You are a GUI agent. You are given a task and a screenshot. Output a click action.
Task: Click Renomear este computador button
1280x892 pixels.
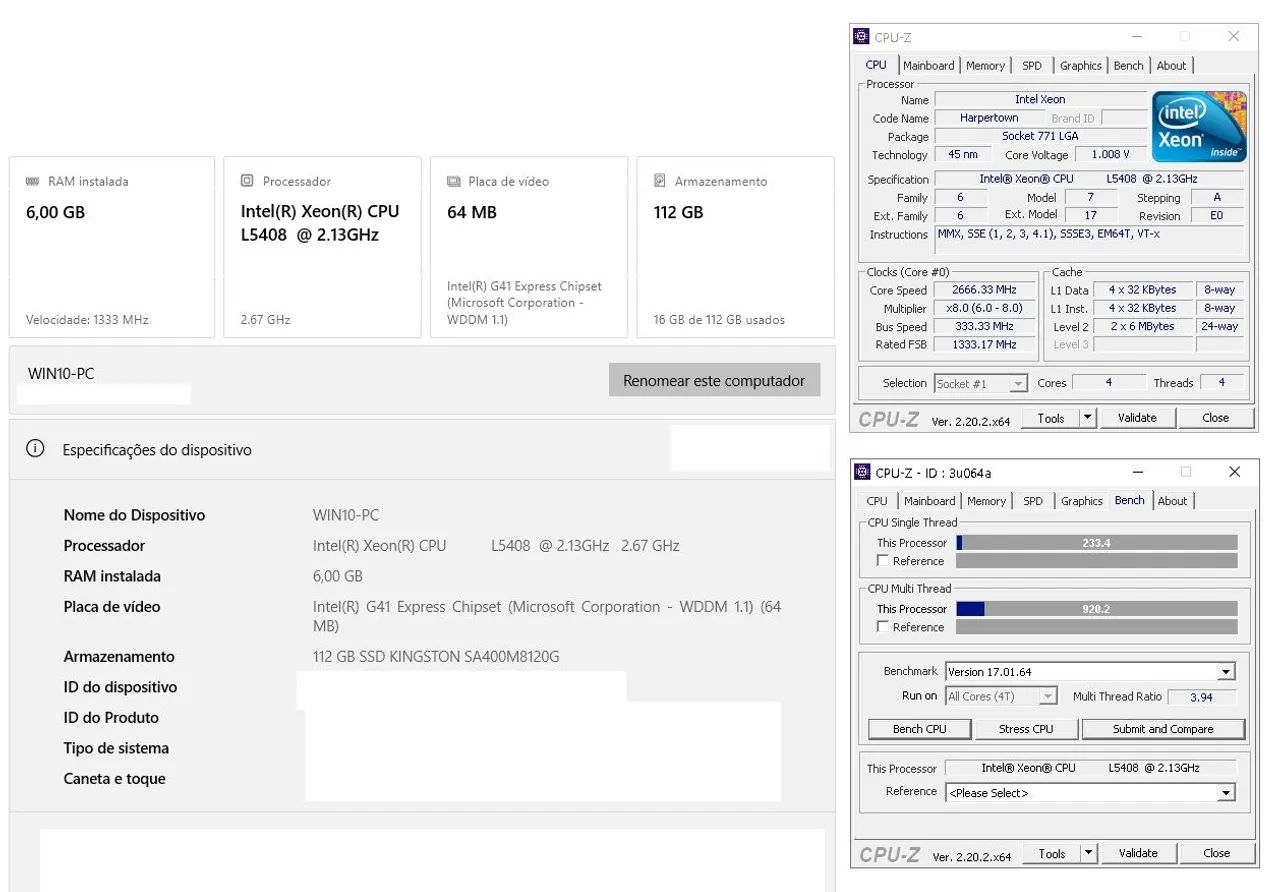point(714,380)
